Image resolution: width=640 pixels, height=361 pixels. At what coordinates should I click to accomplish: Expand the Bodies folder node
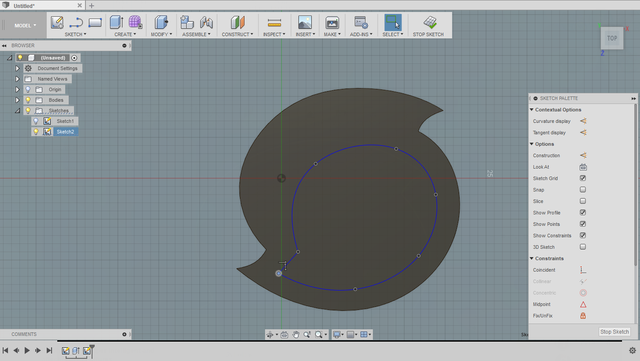pos(17,100)
